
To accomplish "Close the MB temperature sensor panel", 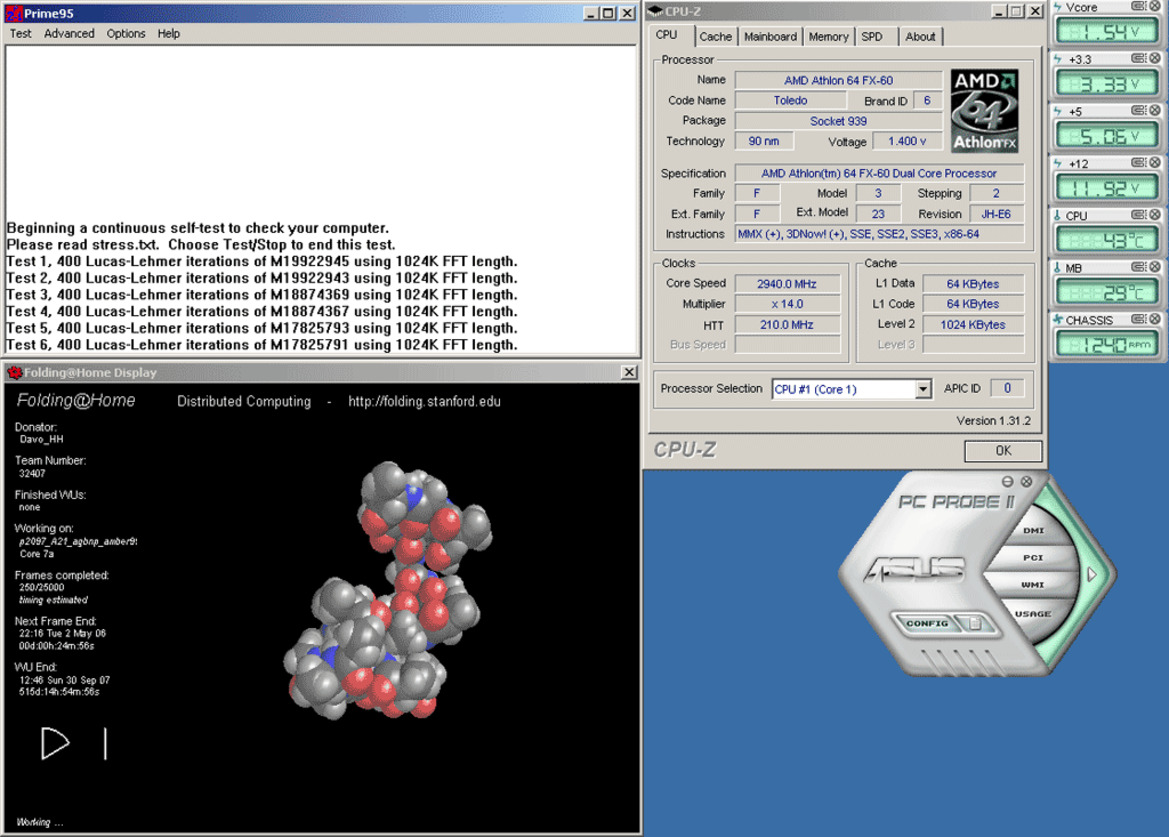I will click(x=1154, y=267).
